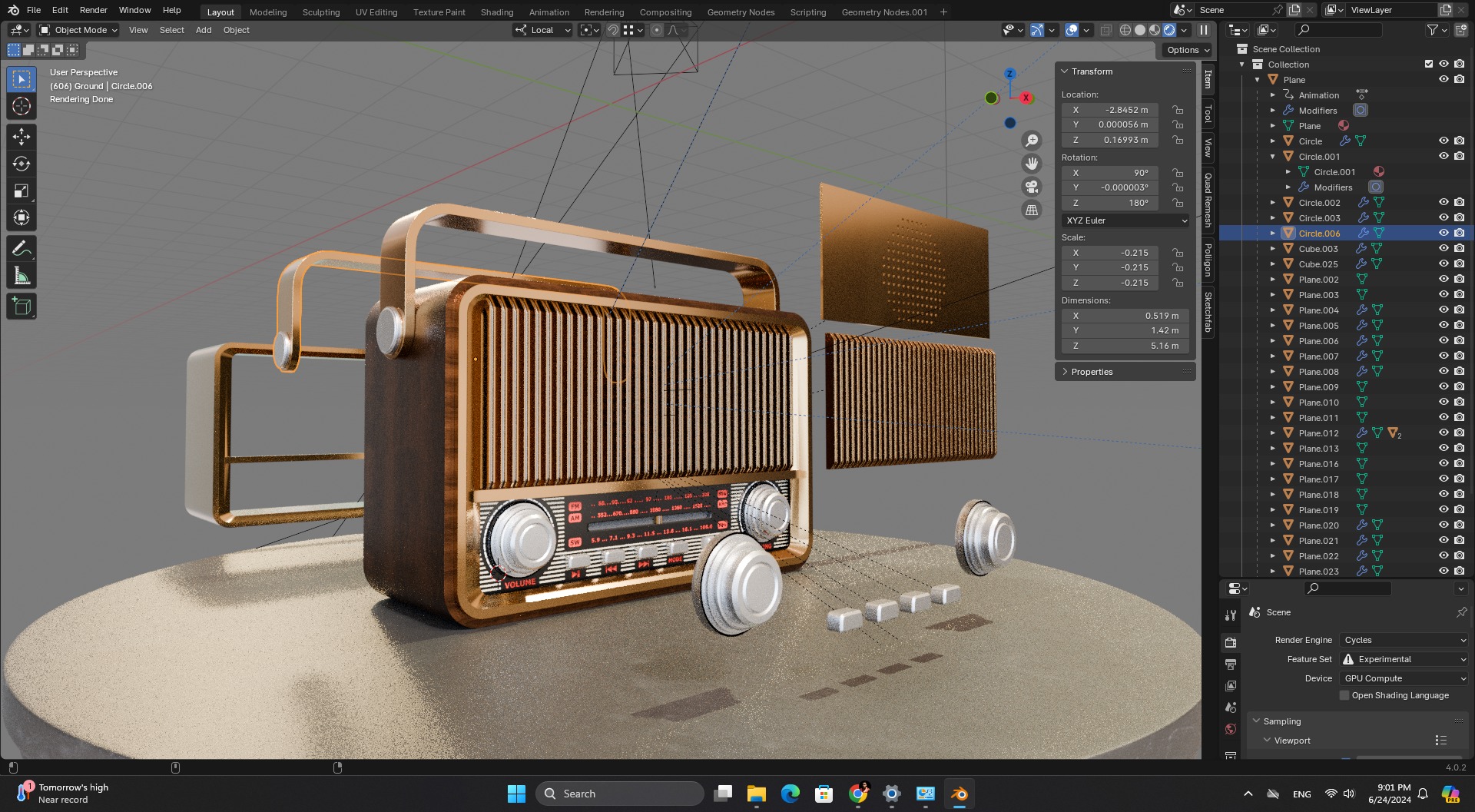Select the Transform tool
Viewport: 1475px width, 812px height.
tap(22, 217)
